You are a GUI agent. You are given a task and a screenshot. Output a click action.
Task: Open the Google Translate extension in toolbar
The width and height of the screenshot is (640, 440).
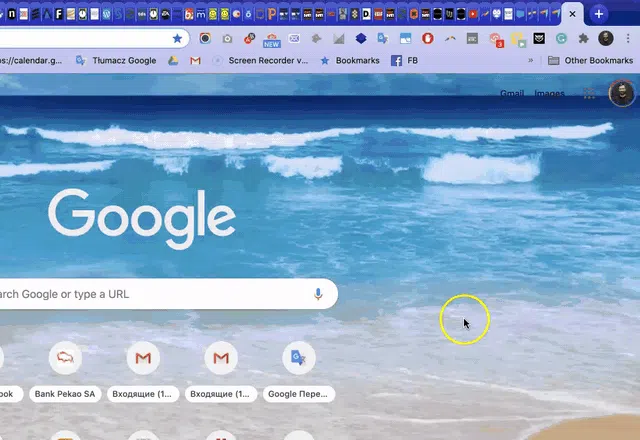[x=383, y=39]
